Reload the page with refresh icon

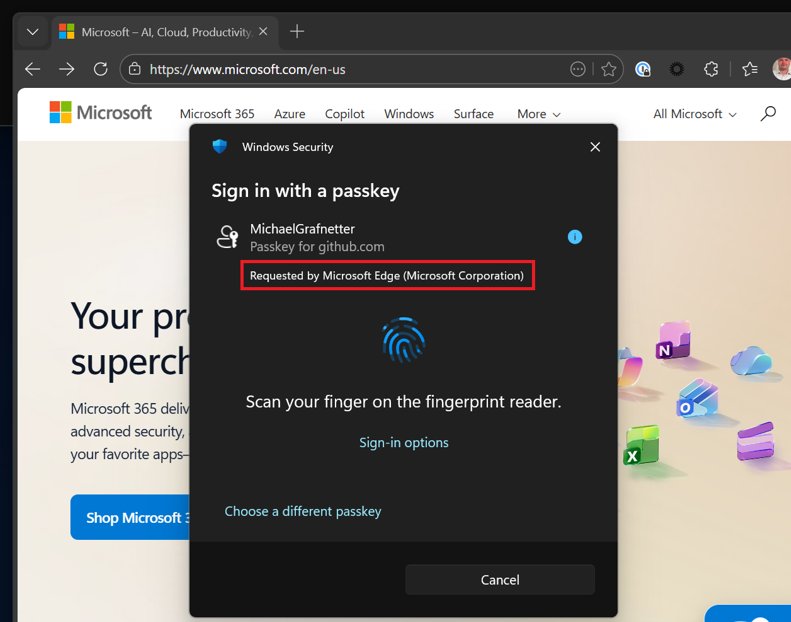[x=100, y=69]
